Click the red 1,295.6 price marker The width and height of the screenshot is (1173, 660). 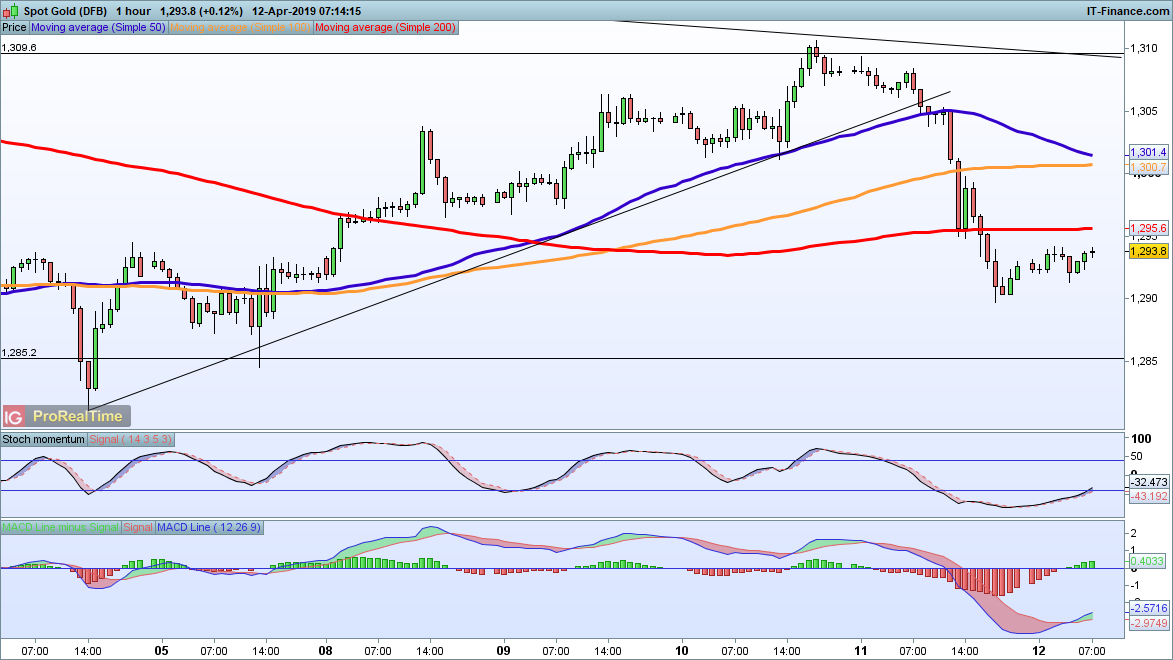click(1146, 228)
